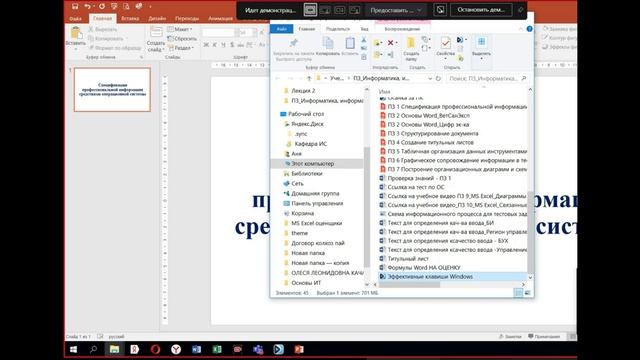The height and width of the screenshot is (360, 640).
Task: Switch to the Transitions (Переходы) tab in PowerPoint
Action: pyautogui.click(x=187, y=18)
